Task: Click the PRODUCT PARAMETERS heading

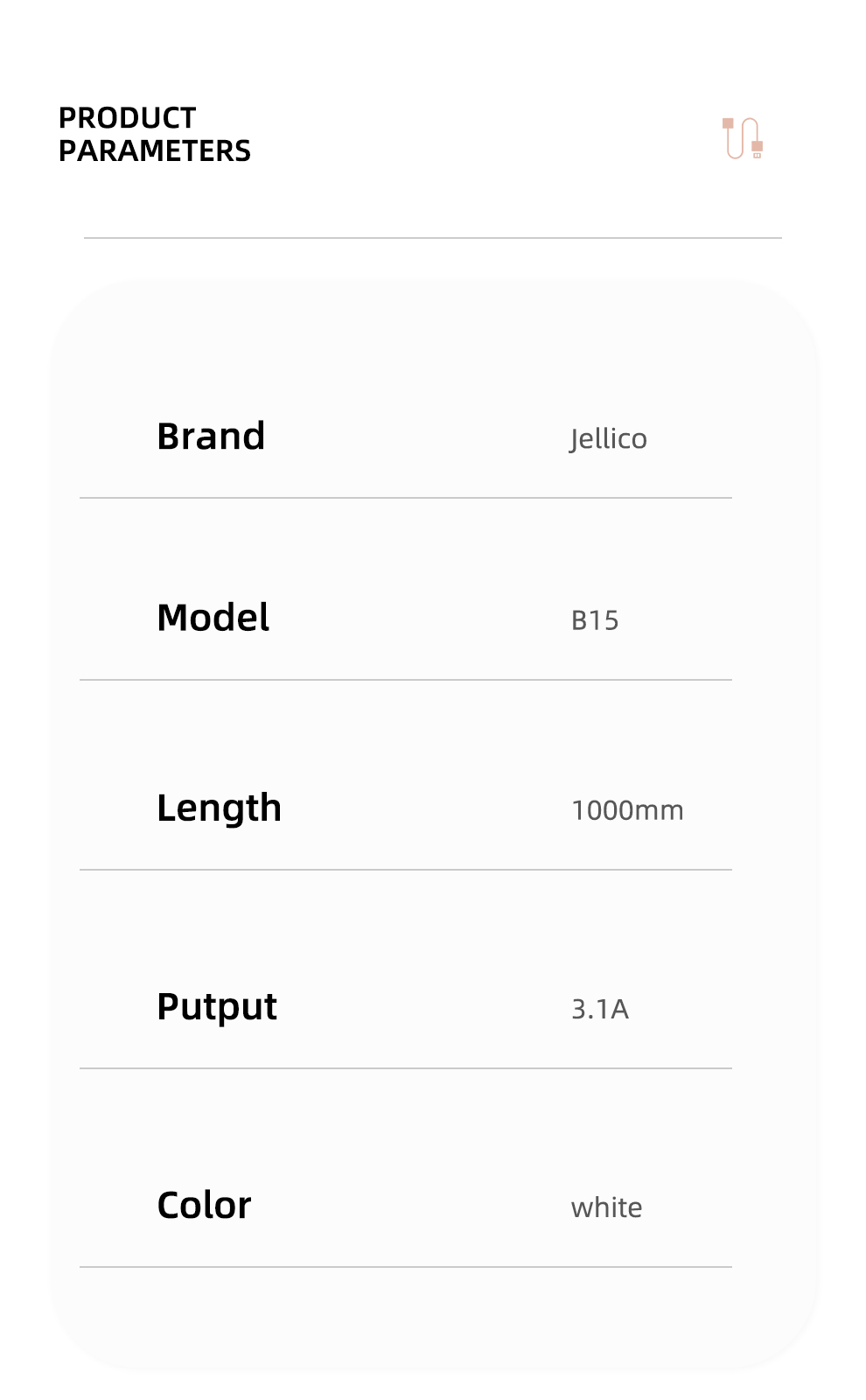Action: pos(154,134)
